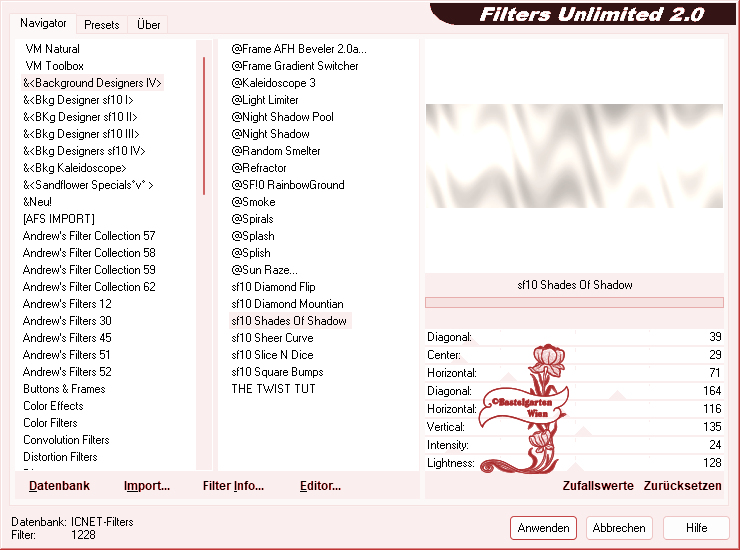The height and width of the screenshot is (550, 740).
Task: Choose sf10 Diamond Flip filter
Action: click(x=273, y=287)
